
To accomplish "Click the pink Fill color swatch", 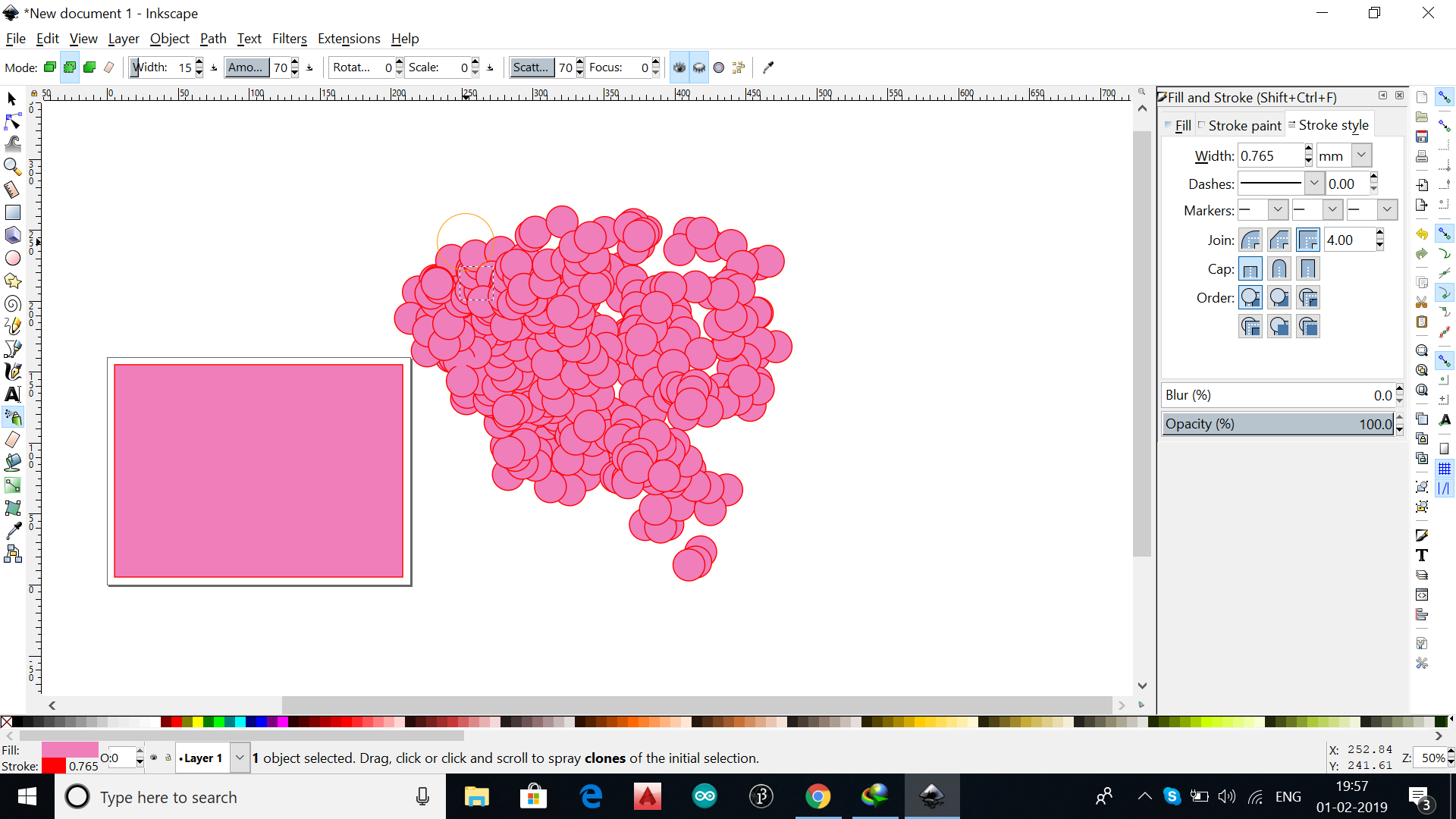I will coord(70,749).
